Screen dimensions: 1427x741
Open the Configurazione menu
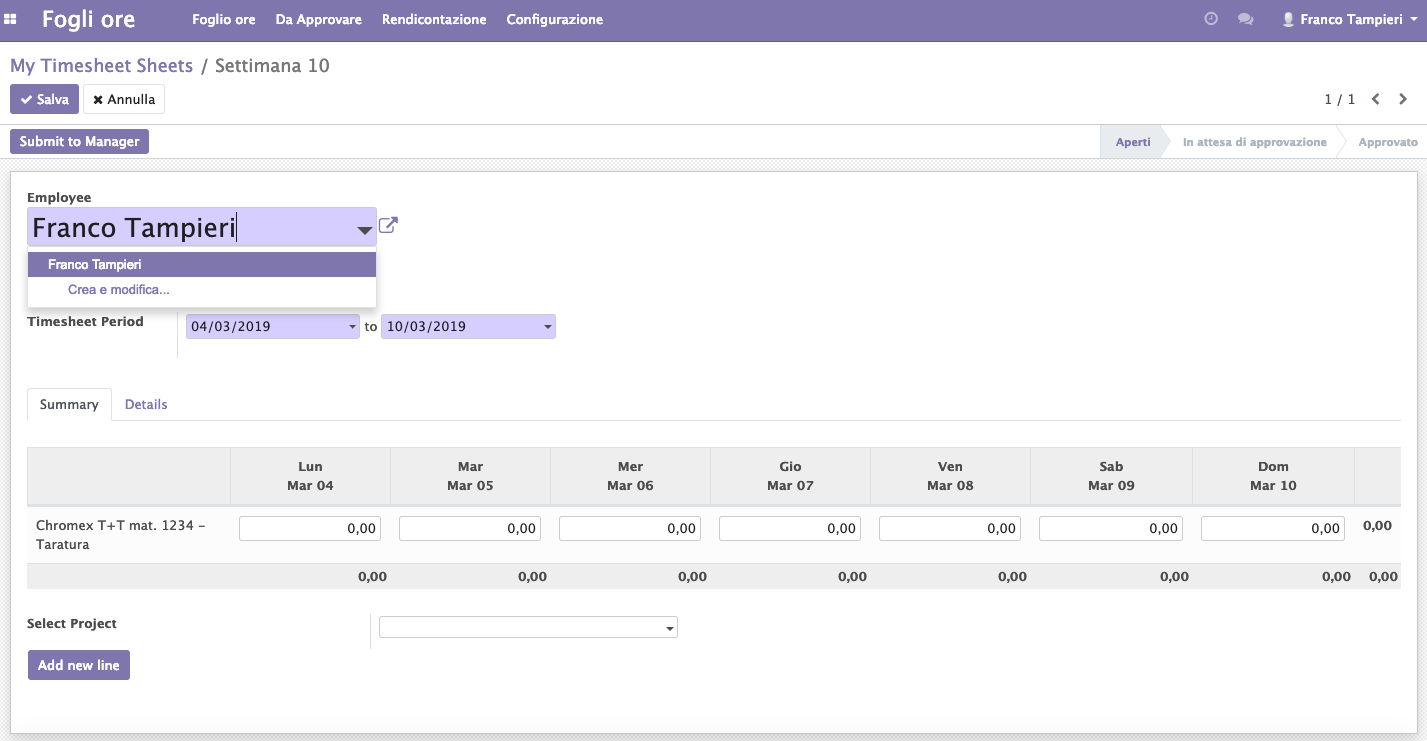click(x=555, y=19)
